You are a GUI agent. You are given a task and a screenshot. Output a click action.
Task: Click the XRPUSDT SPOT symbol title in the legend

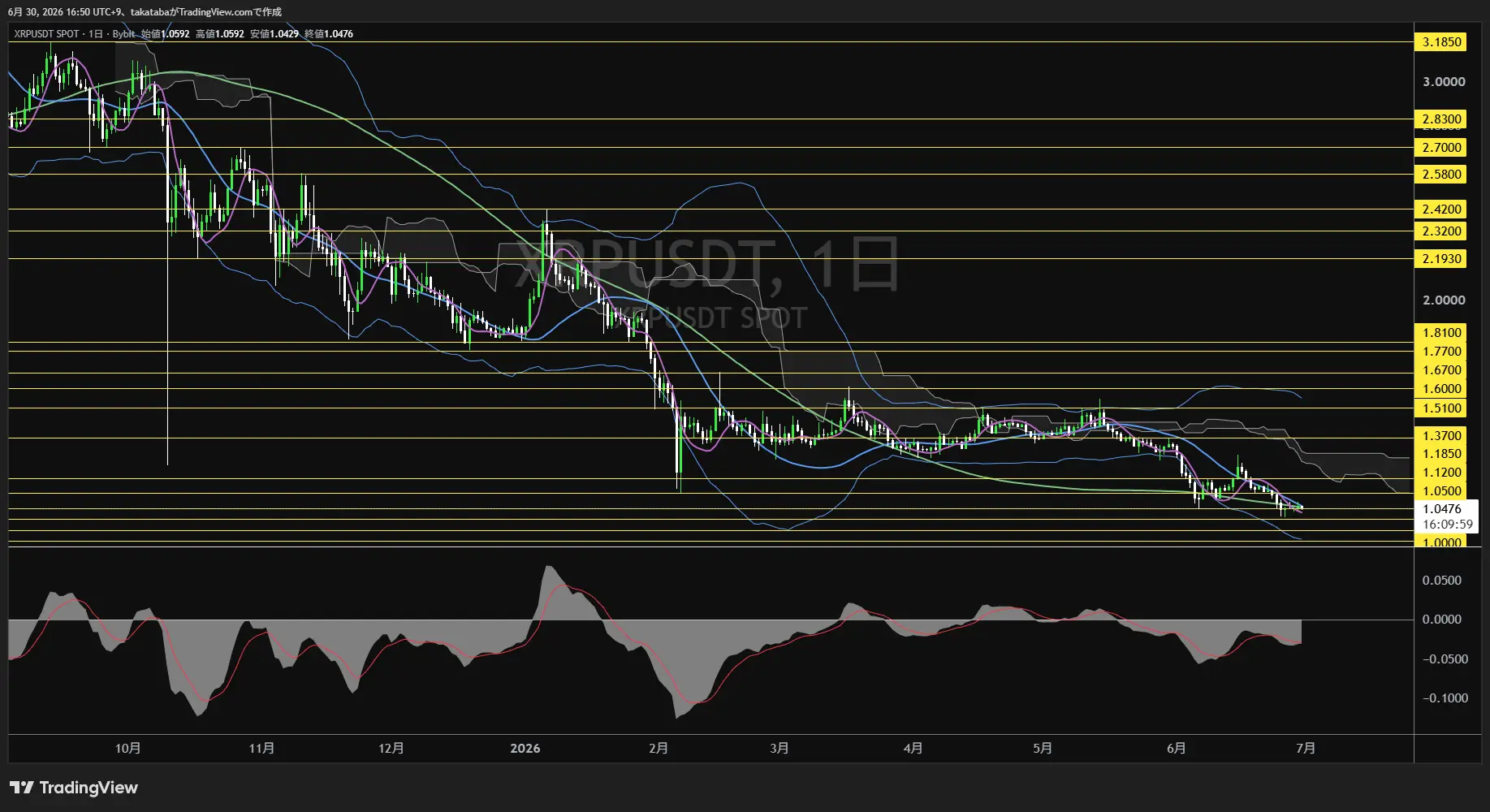[x=46, y=34]
